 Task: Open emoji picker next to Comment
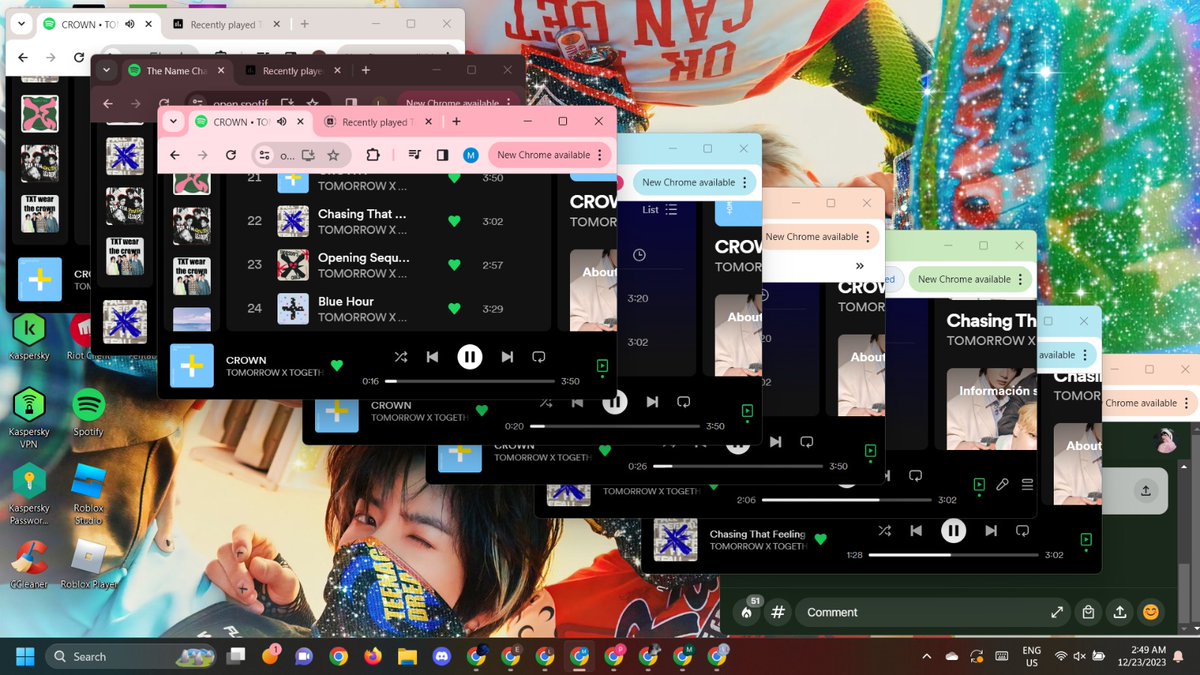coord(1151,612)
